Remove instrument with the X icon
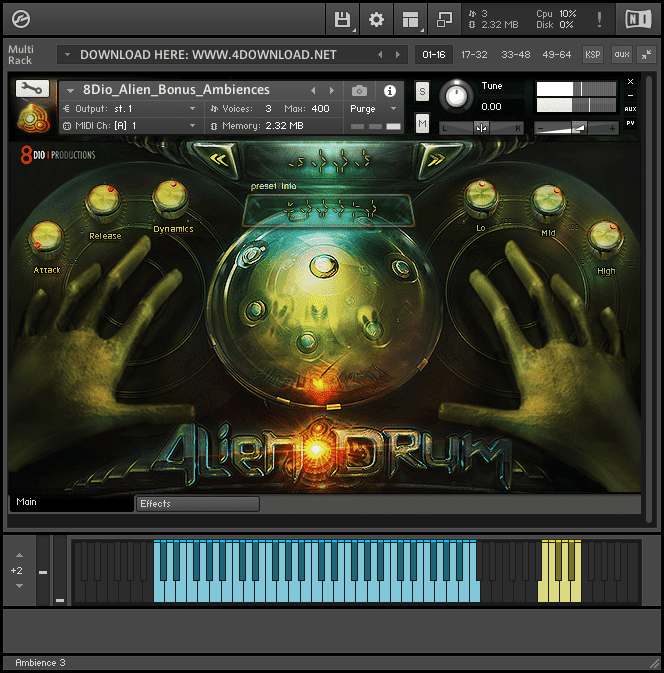The height and width of the screenshot is (673, 664). [x=630, y=82]
